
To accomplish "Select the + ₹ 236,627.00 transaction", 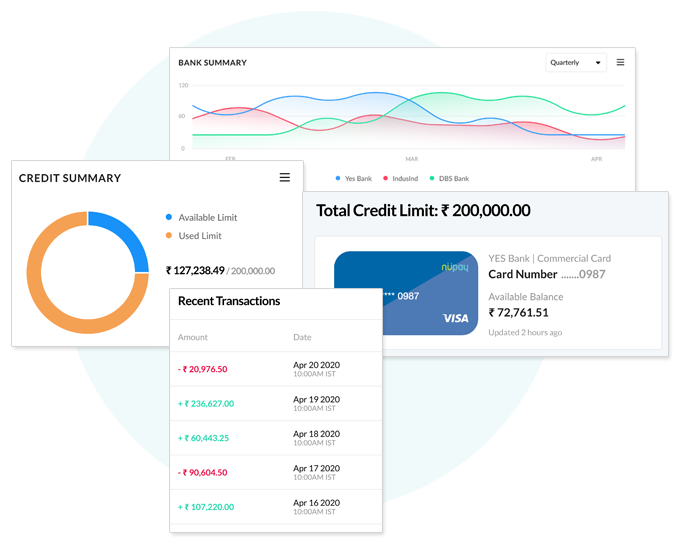I will pyautogui.click(x=276, y=404).
